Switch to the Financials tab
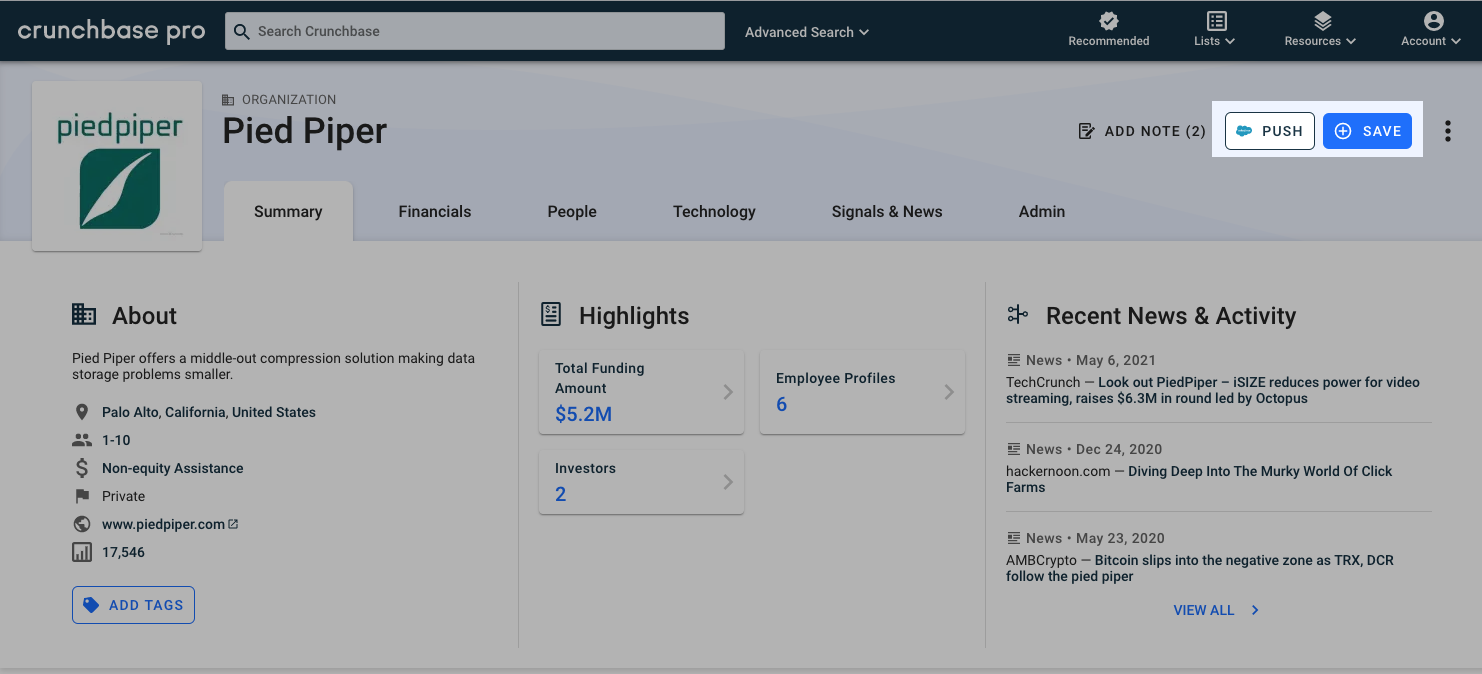The width and height of the screenshot is (1482, 674). (x=434, y=211)
